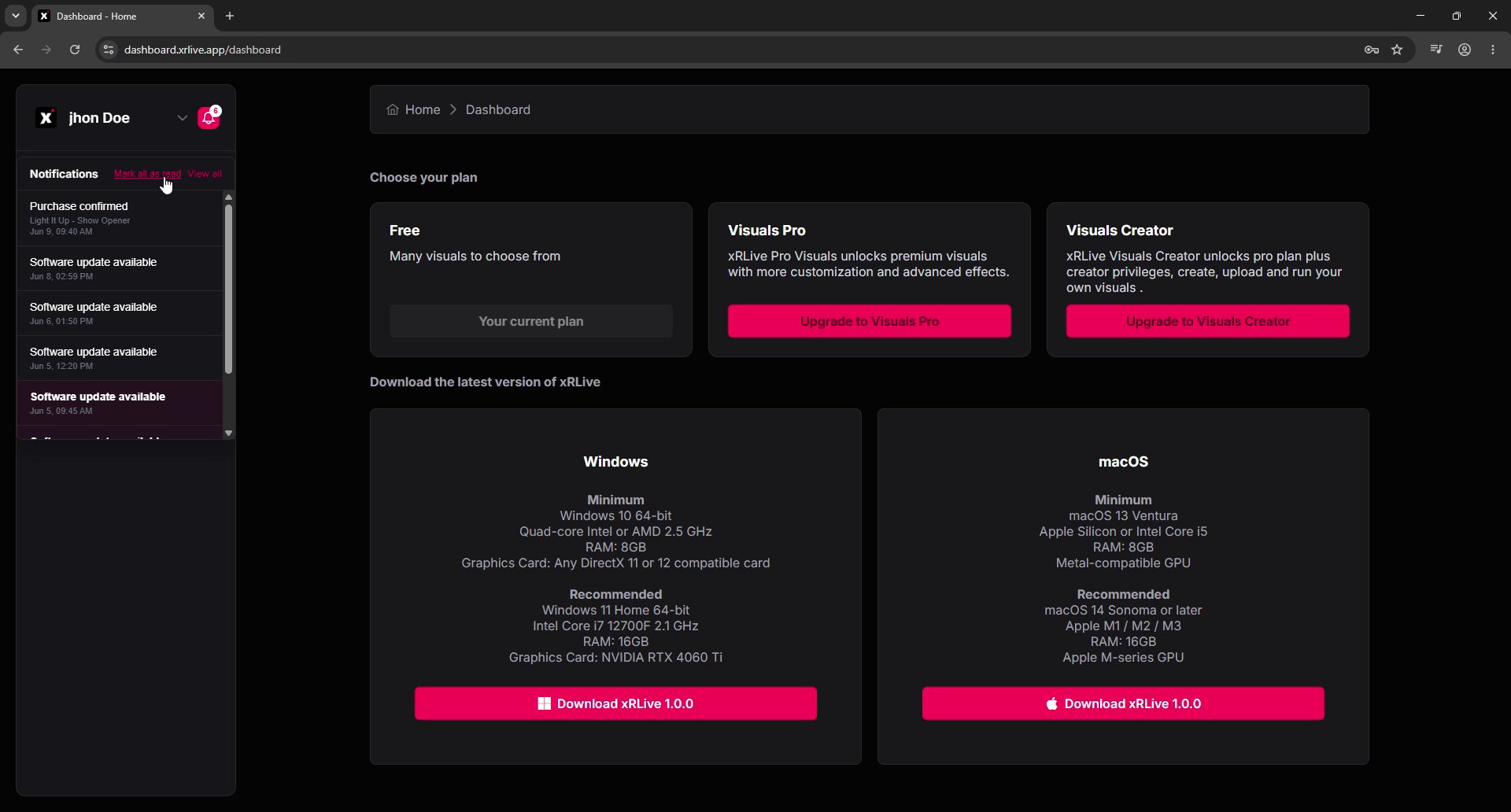This screenshot has height=812, width=1511.
Task: Click the Windows download card heading
Action: click(615, 462)
